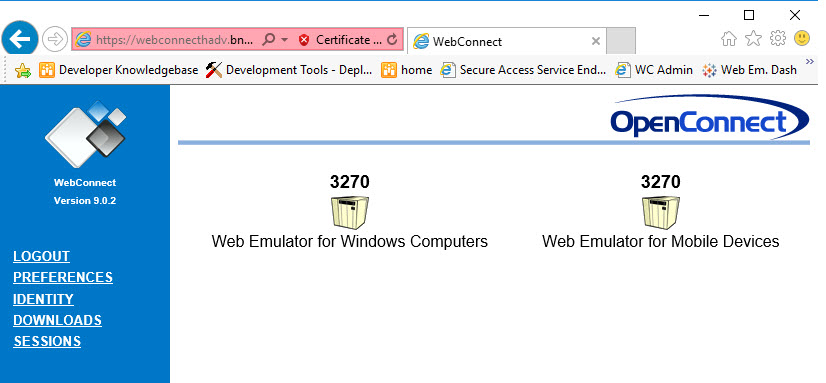Viewport: 826px width, 383px height.
Task: Click the red Certificate error shield
Action: 303,40
